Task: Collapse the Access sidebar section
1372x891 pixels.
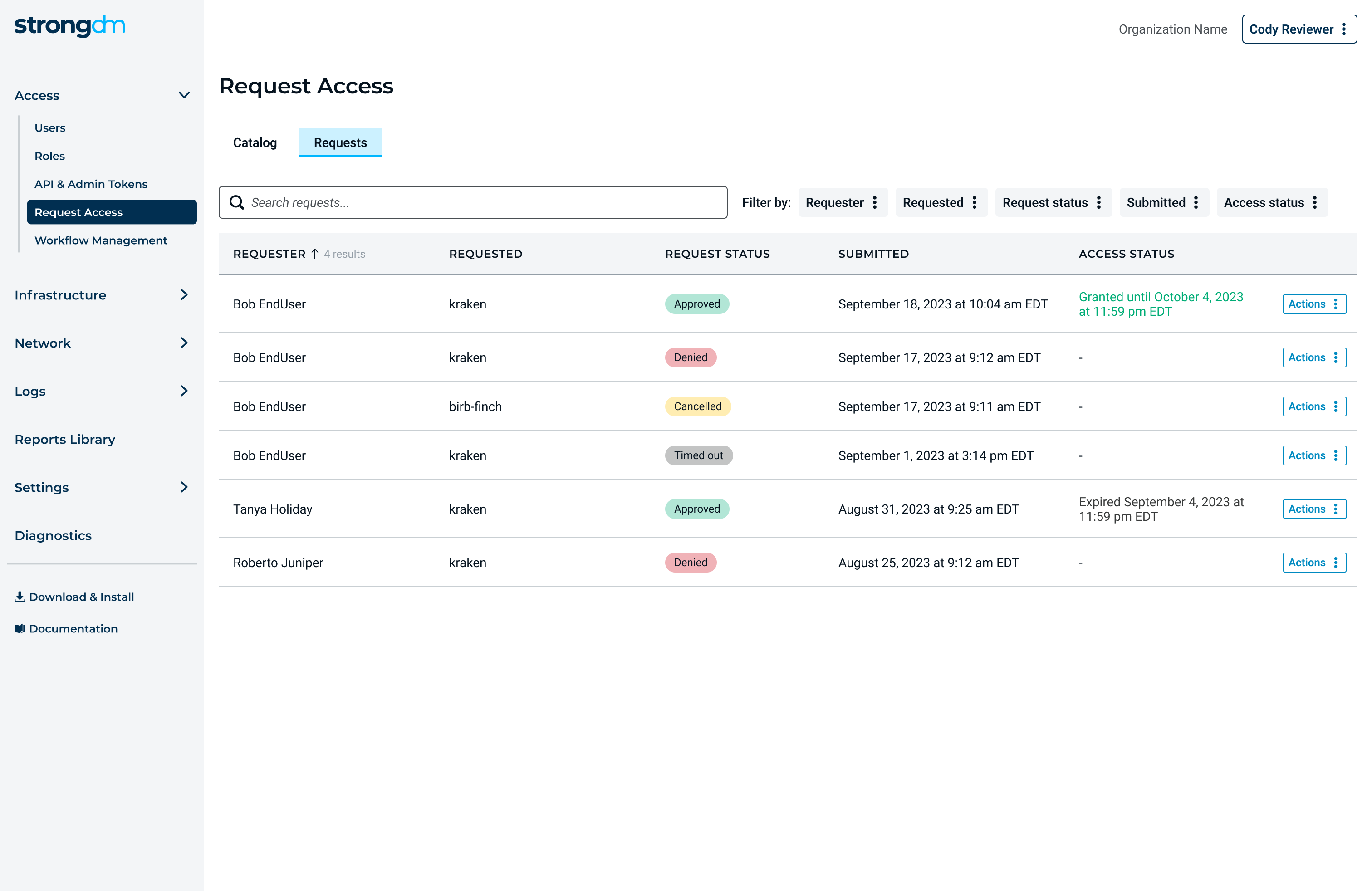Action: coord(184,95)
